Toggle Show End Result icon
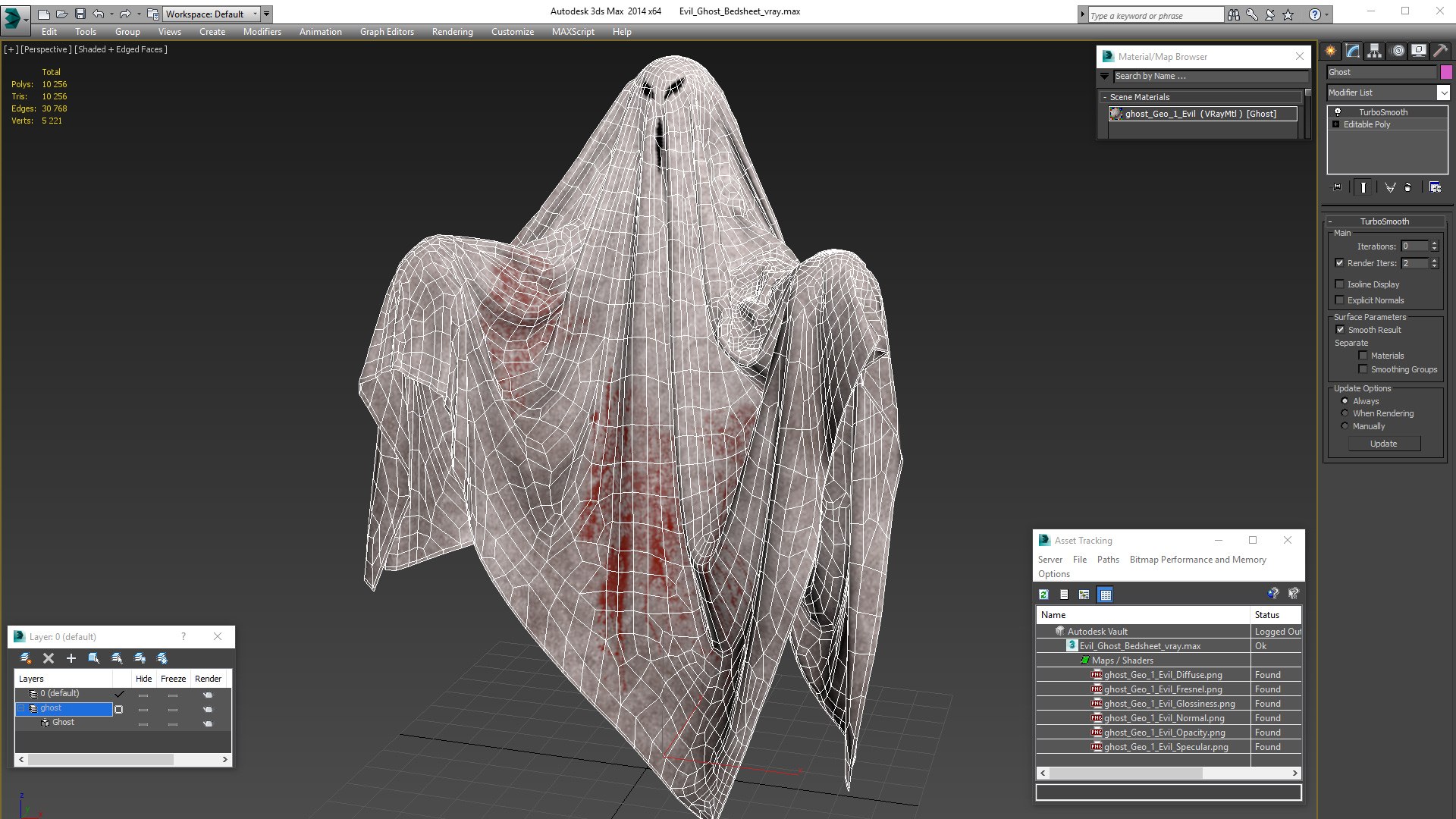1456x819 pixels. point(1363,187)
